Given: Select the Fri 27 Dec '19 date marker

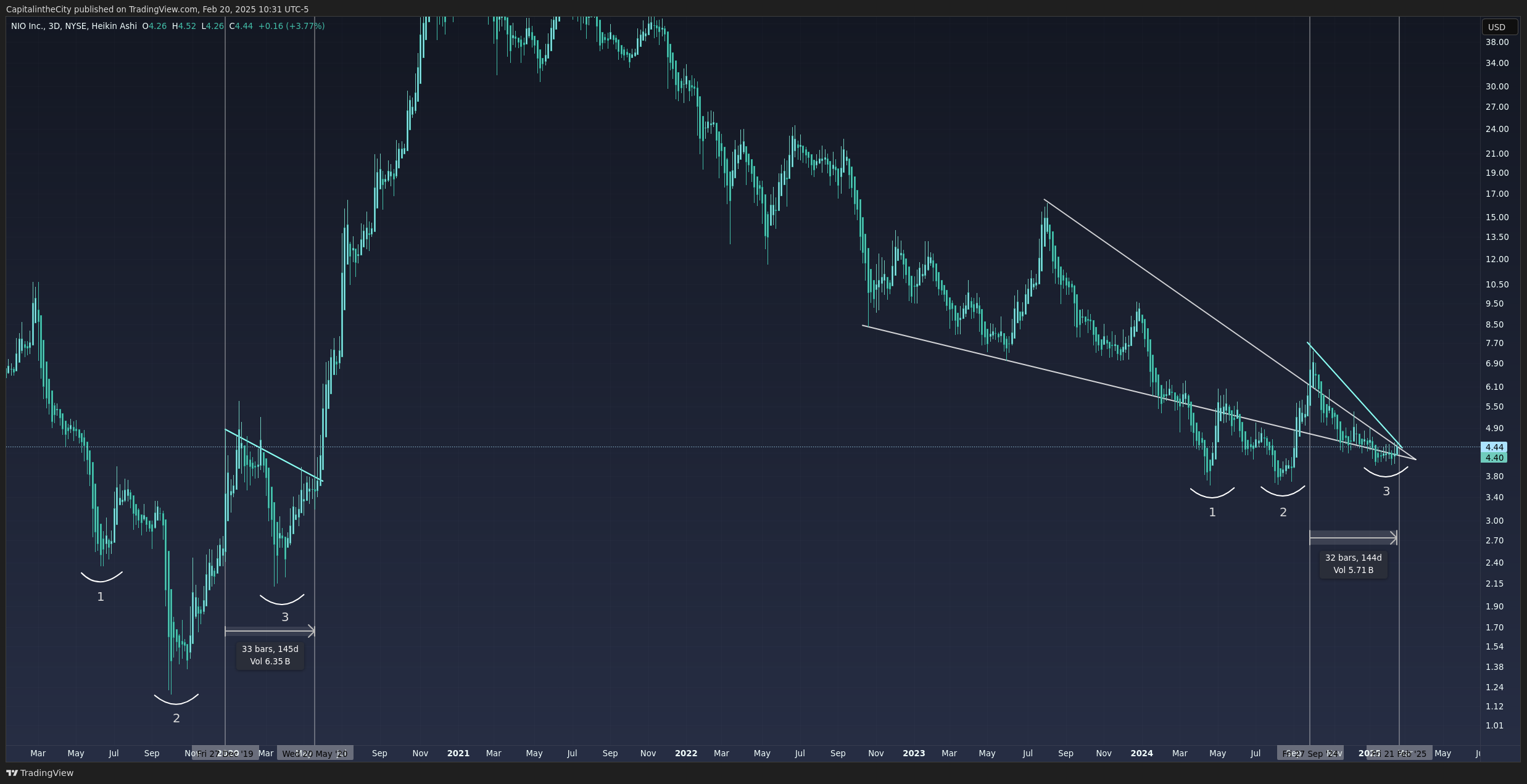Looking at the screenshot, I should tap(225, 753).
